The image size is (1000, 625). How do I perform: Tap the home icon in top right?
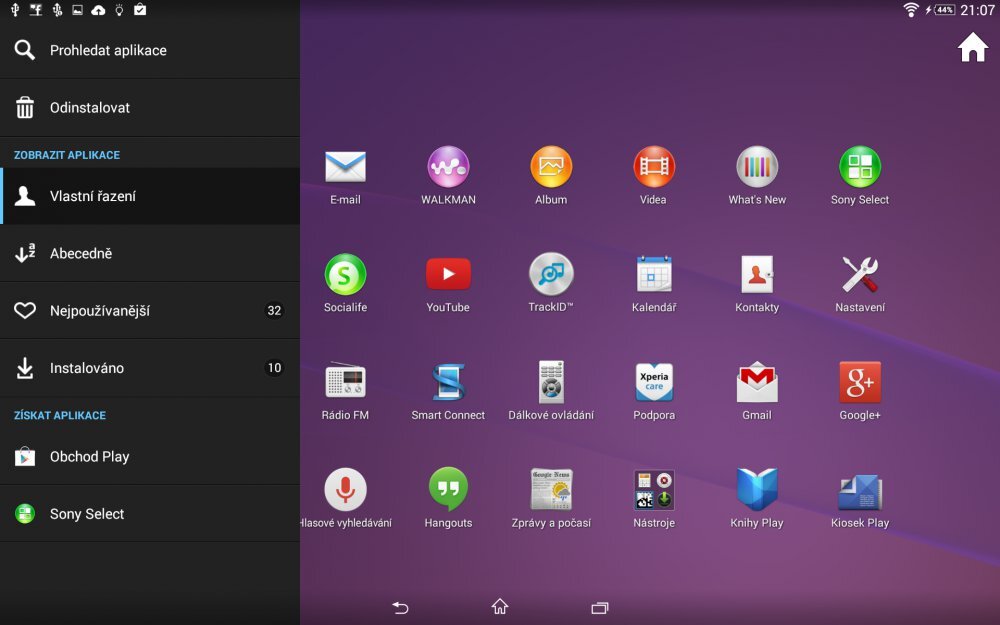pos(971,47)
